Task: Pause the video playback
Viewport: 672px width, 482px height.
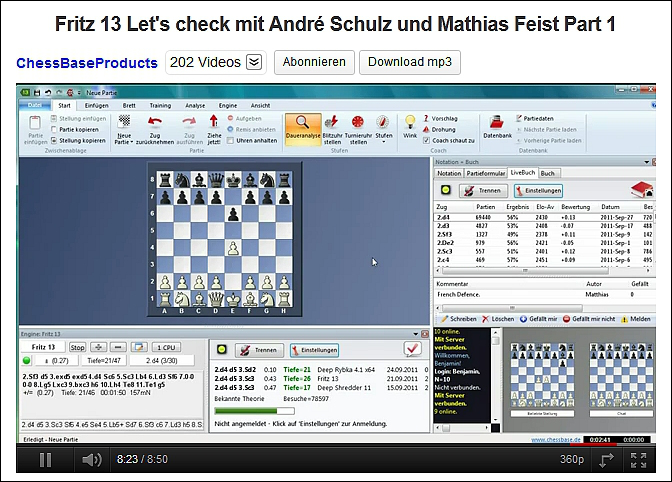Action: [x=45, y=460]
